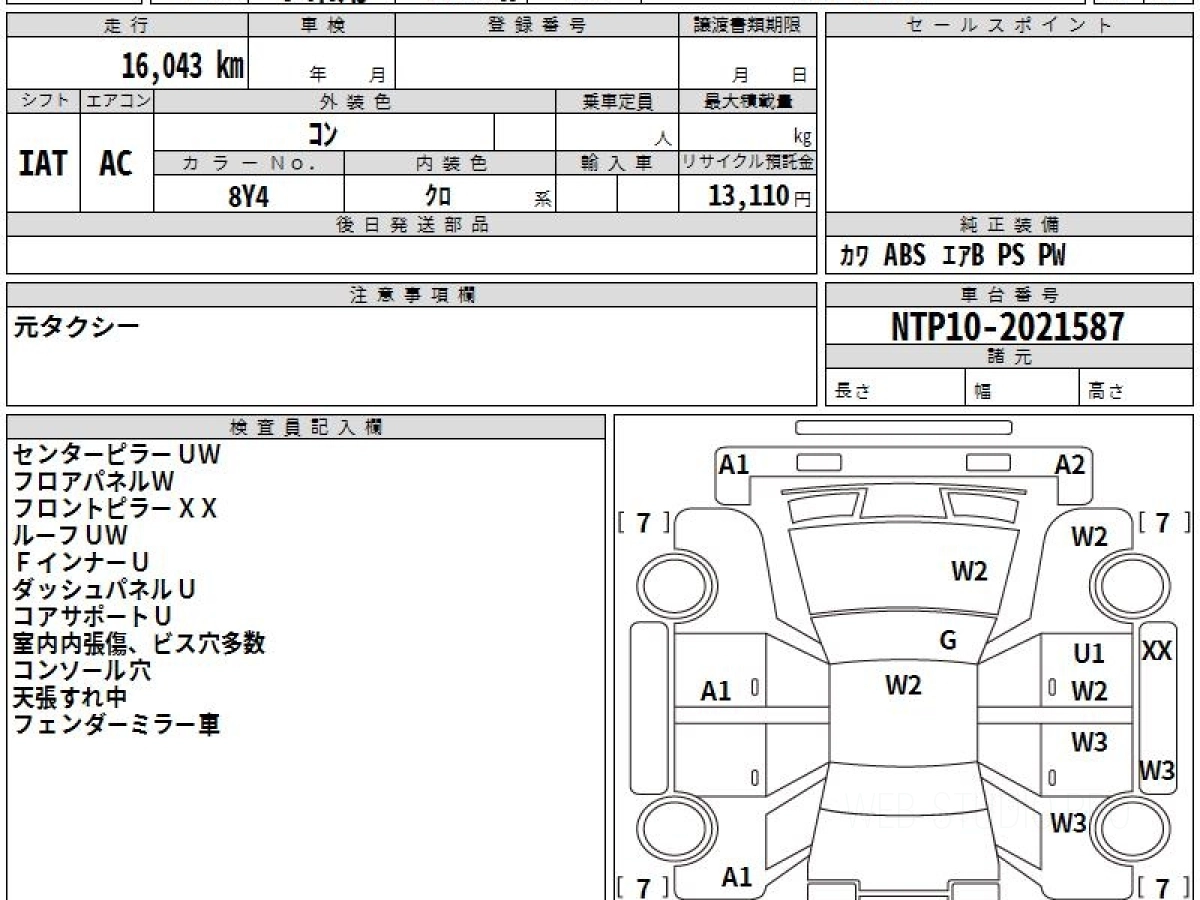Click the エアコン label
This screenshot has width=1200, height=900.
[x=117, y=101]
